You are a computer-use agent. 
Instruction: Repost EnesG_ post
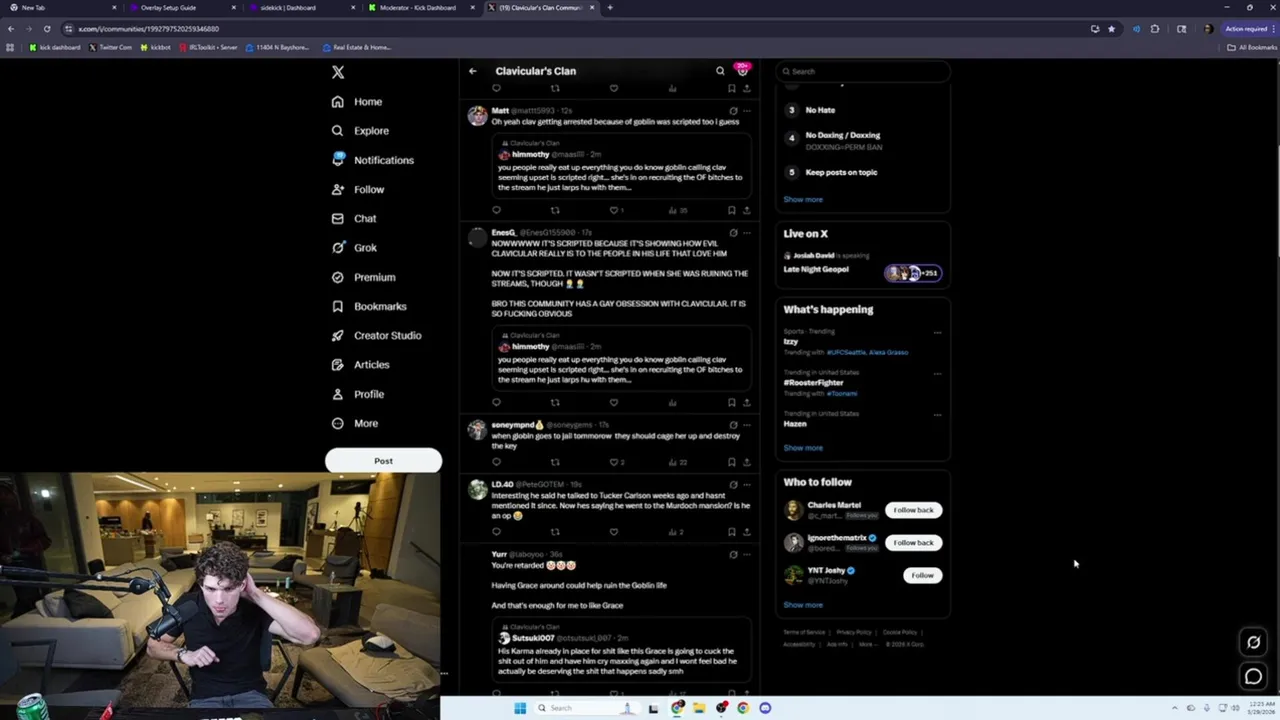pos(555,402)
